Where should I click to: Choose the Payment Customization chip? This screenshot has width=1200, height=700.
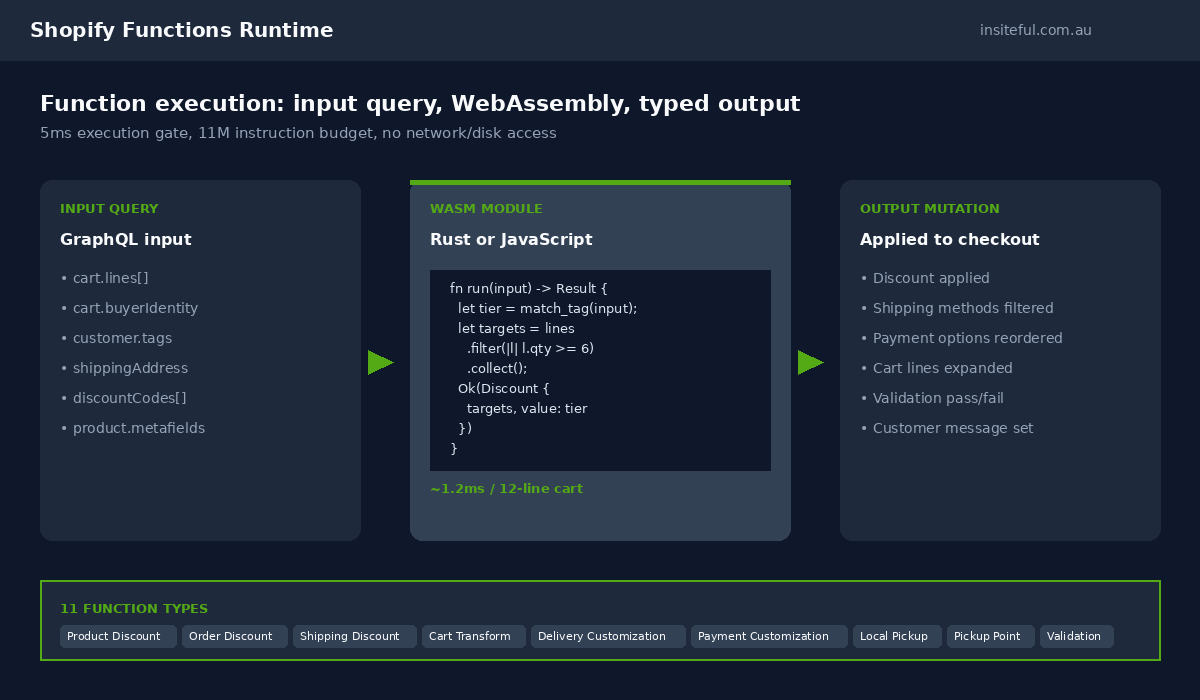coord(769,636)
